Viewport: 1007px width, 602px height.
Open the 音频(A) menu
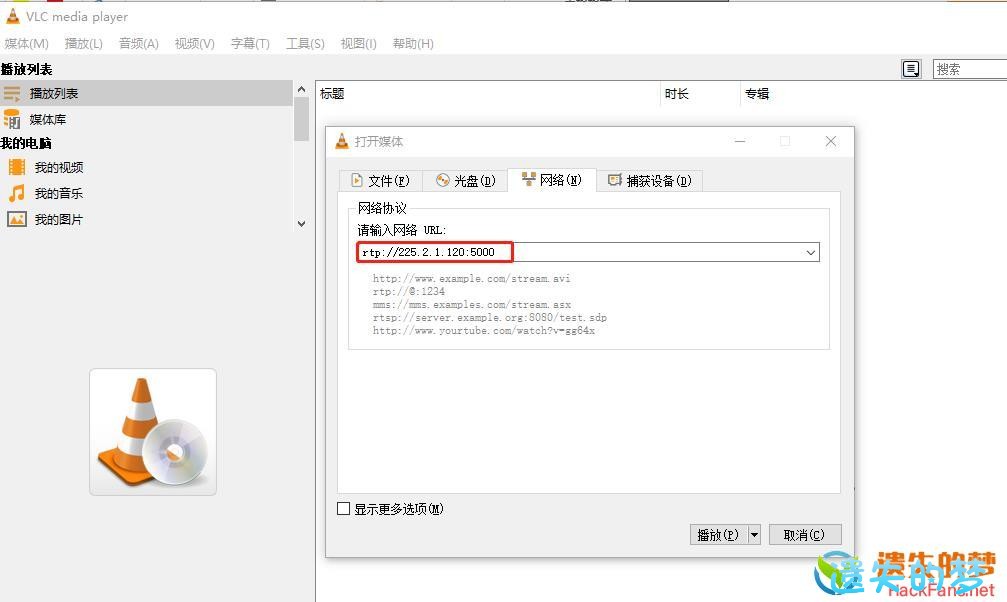pyautogui.click(x=139, y=44)
